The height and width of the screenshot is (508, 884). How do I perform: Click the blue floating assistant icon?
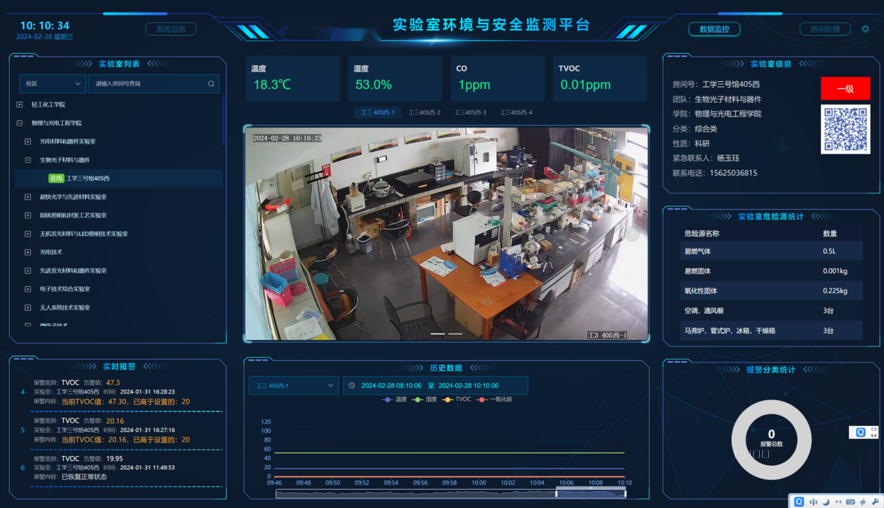click(860, 432)
